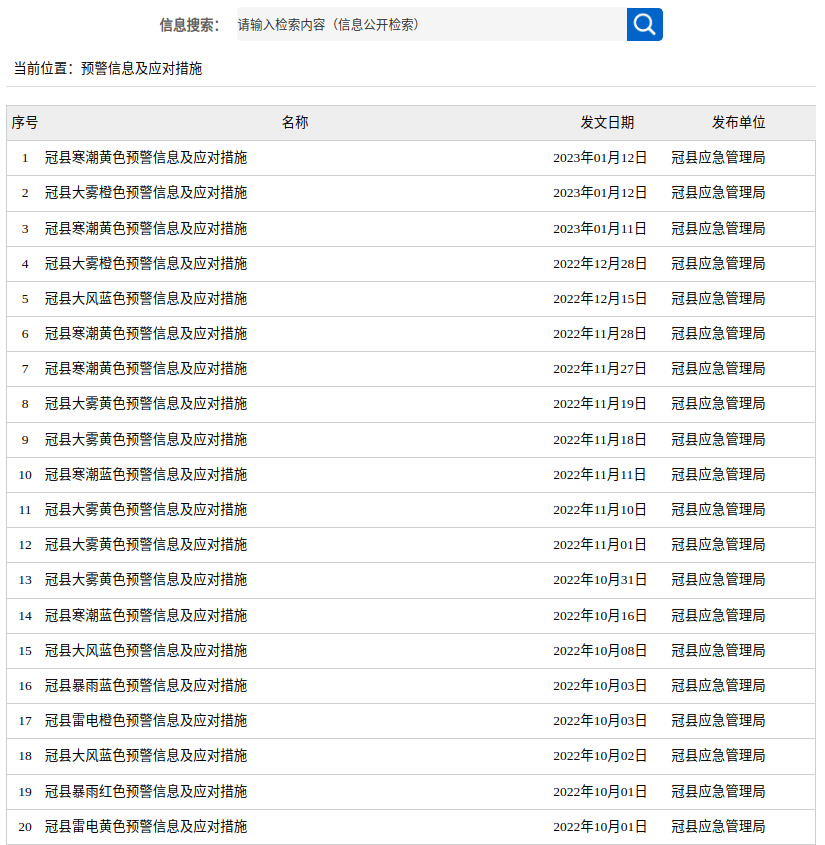Click date 2022年12月15日
This screenshot has height=845, width=825.
(600, 299)
